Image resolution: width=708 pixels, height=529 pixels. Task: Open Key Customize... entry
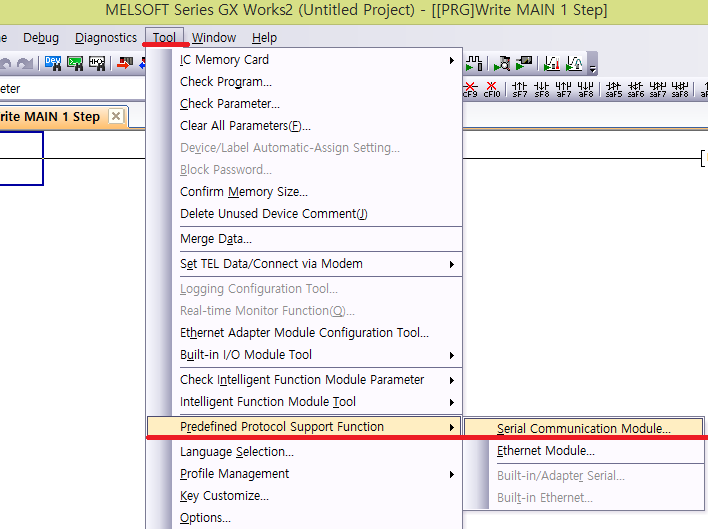click(x=317, y=496)
